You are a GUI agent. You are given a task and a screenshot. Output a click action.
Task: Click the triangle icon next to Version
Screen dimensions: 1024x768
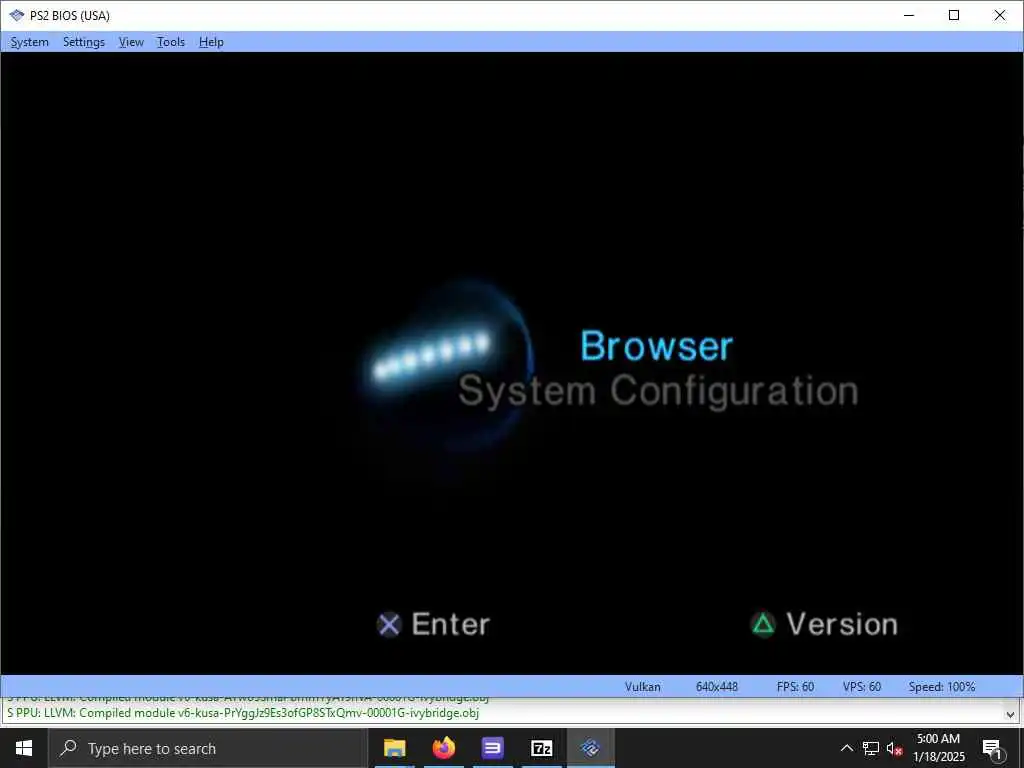(x=763, y=624)
